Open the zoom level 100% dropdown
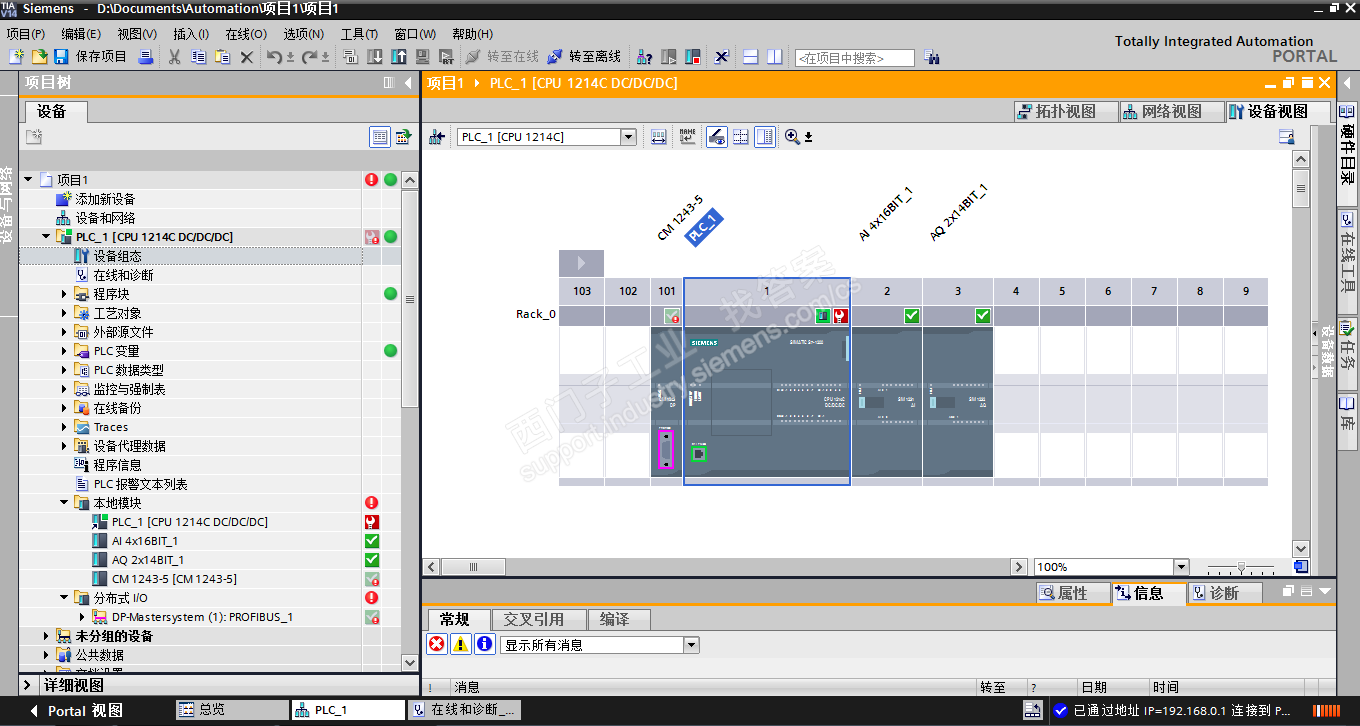The width and height of the screenshot is (1360, 726). pyautogui.click(x=1181, y=567)
